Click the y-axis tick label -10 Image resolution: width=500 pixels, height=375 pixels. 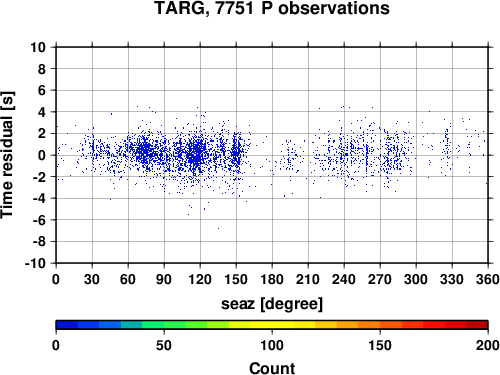point(35,263)
